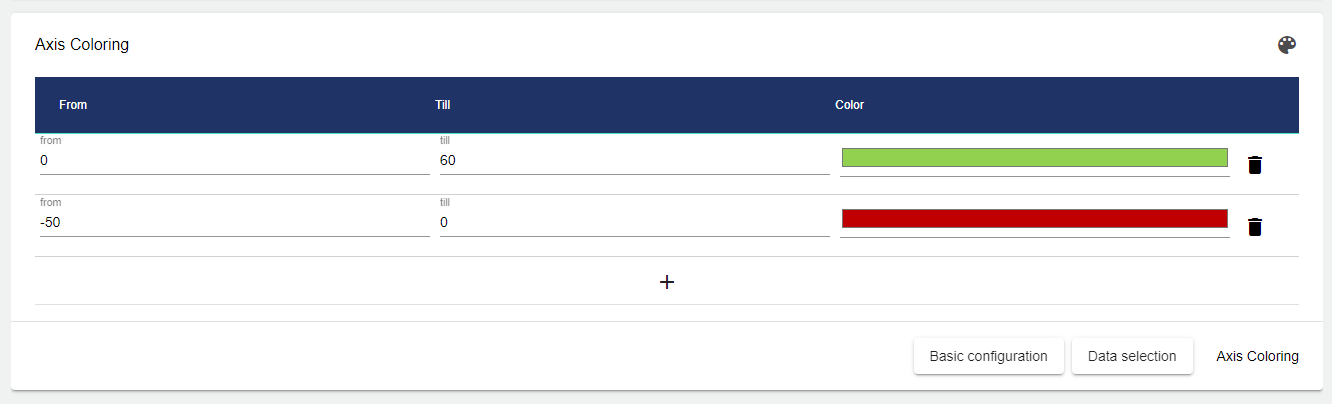The width and height of the screenshot is (1332, 404).
Task: Select the Axis Coloring tab at bottom
Action: (x=1257, y=356)
